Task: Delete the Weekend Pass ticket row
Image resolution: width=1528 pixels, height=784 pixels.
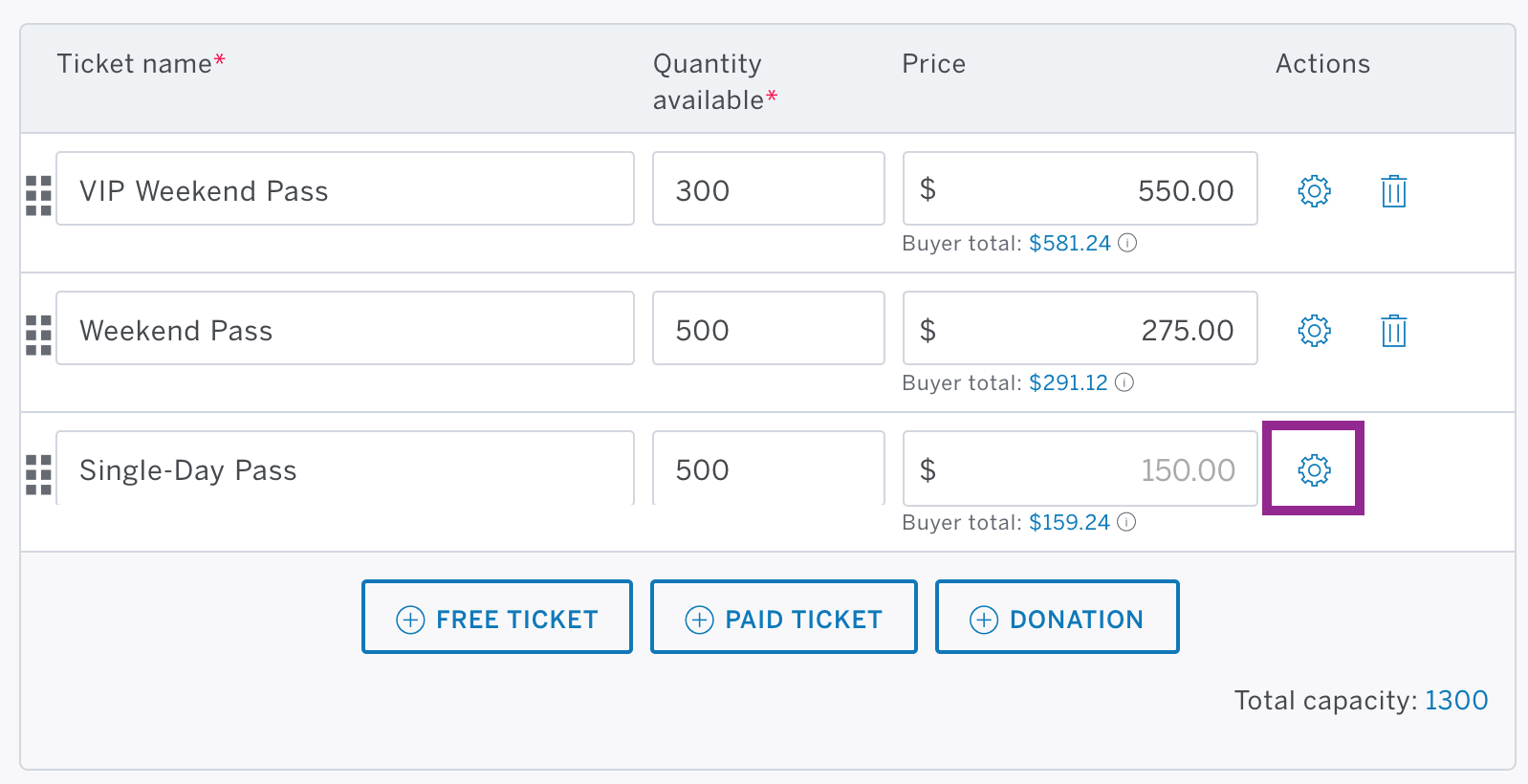Action: (1394, 331)
